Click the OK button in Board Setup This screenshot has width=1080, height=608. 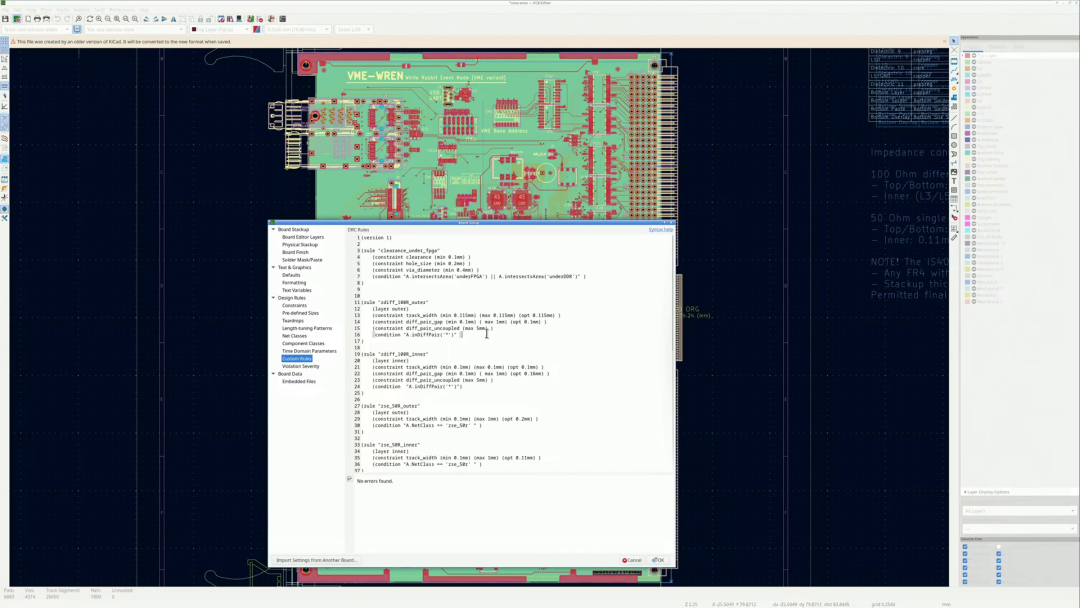click(658, 560)
